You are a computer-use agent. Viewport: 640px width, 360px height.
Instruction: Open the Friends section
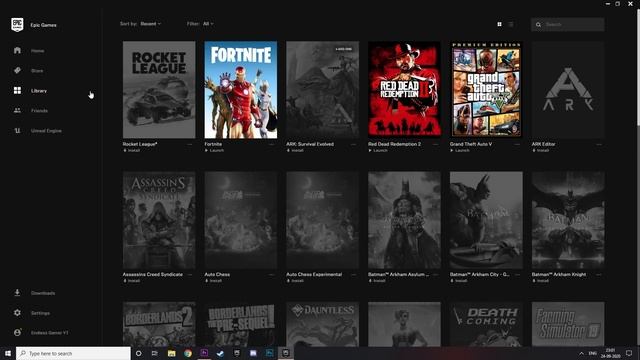click(x=39, y=111)
